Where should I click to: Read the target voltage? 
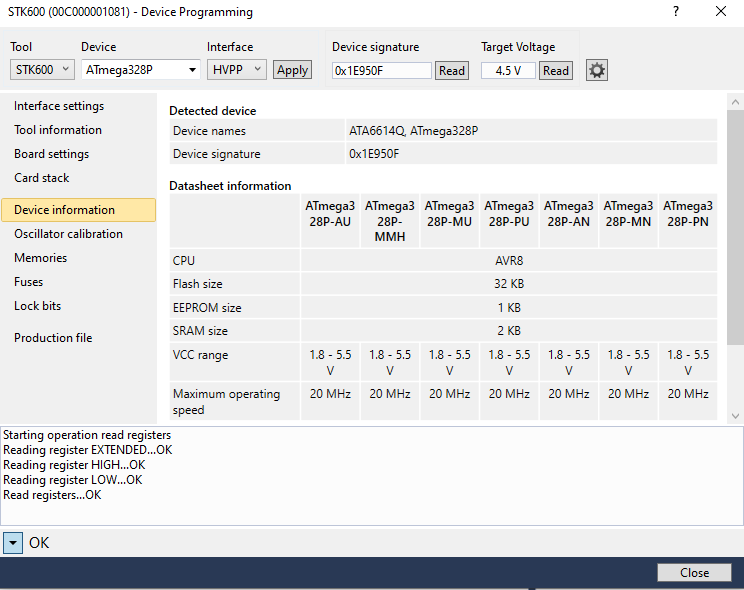556,71
